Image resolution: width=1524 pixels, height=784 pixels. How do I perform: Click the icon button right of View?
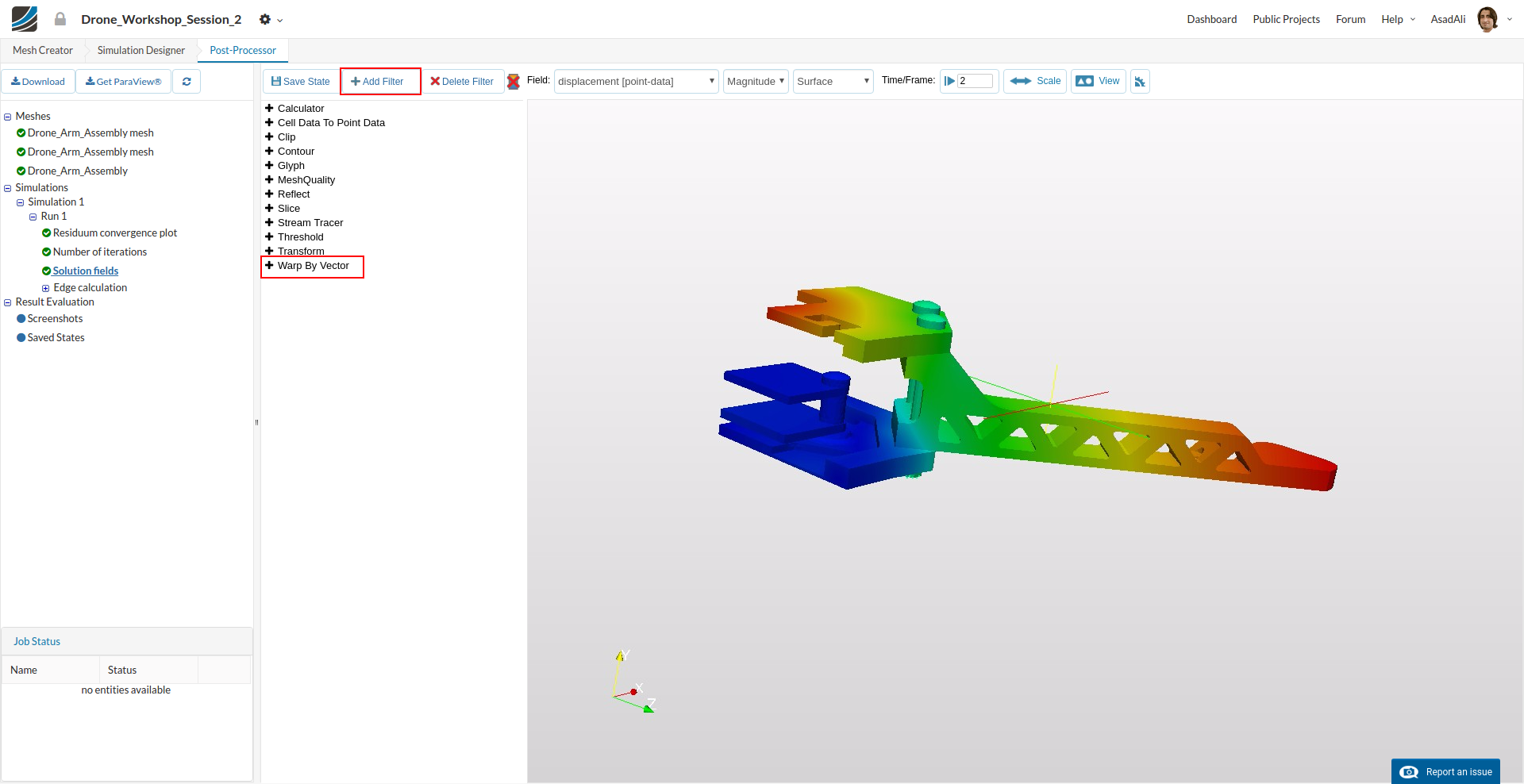coord(1140,81)
